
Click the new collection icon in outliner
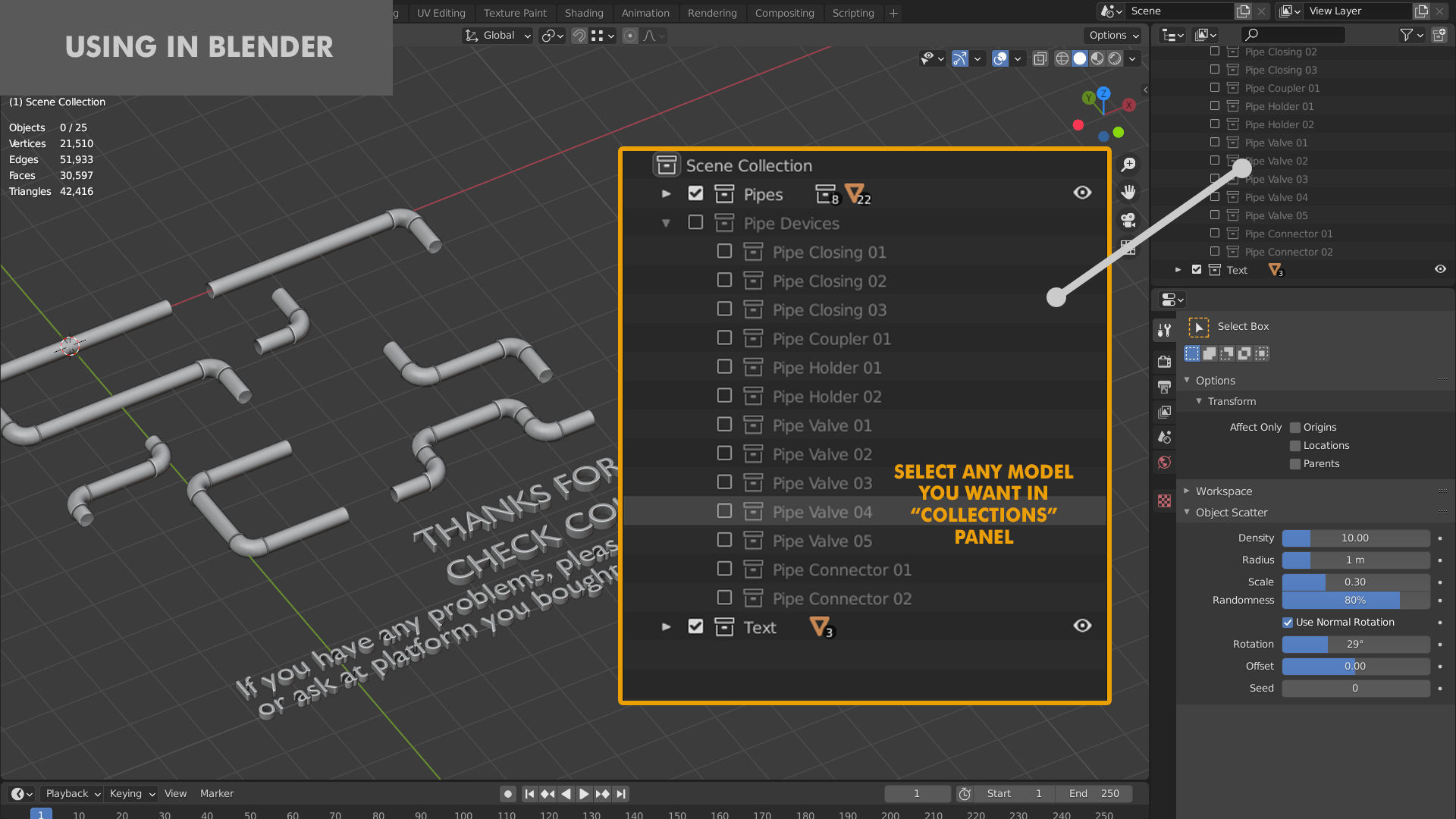[x=1439, y=35]
